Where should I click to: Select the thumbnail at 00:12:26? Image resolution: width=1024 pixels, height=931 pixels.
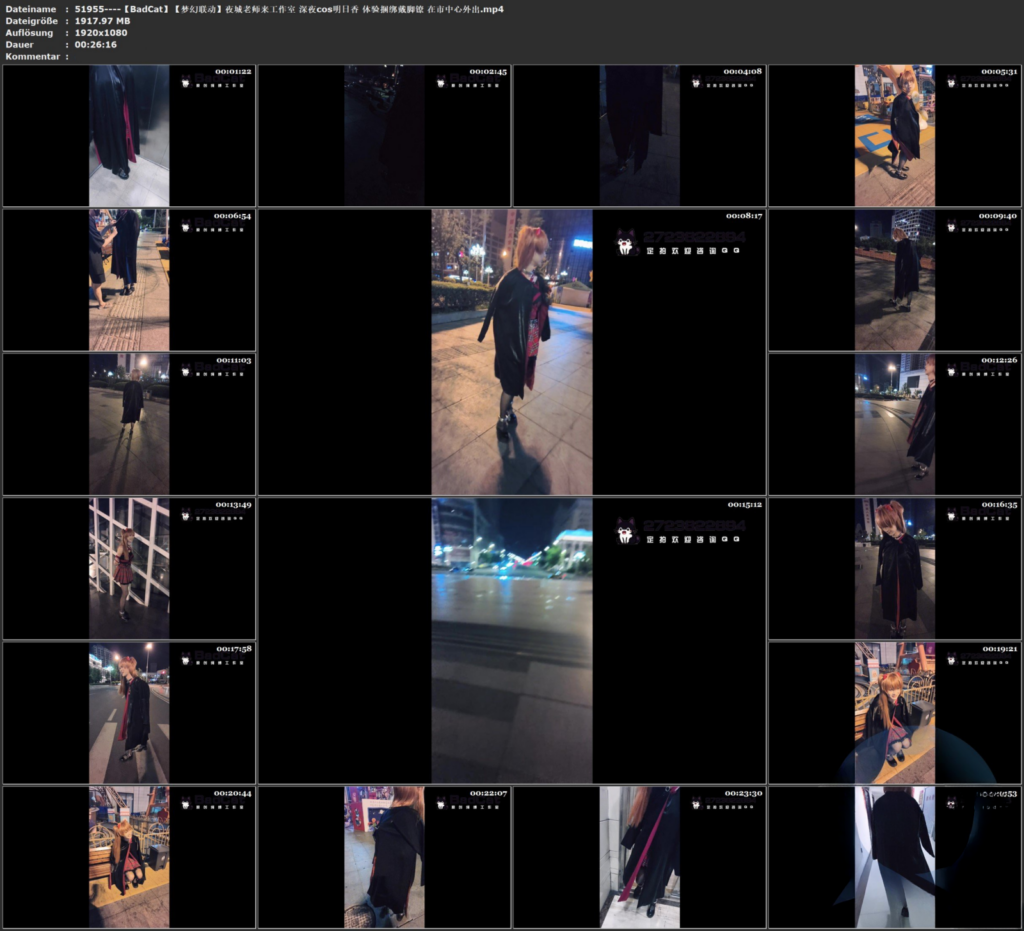(x=895, y=424)
